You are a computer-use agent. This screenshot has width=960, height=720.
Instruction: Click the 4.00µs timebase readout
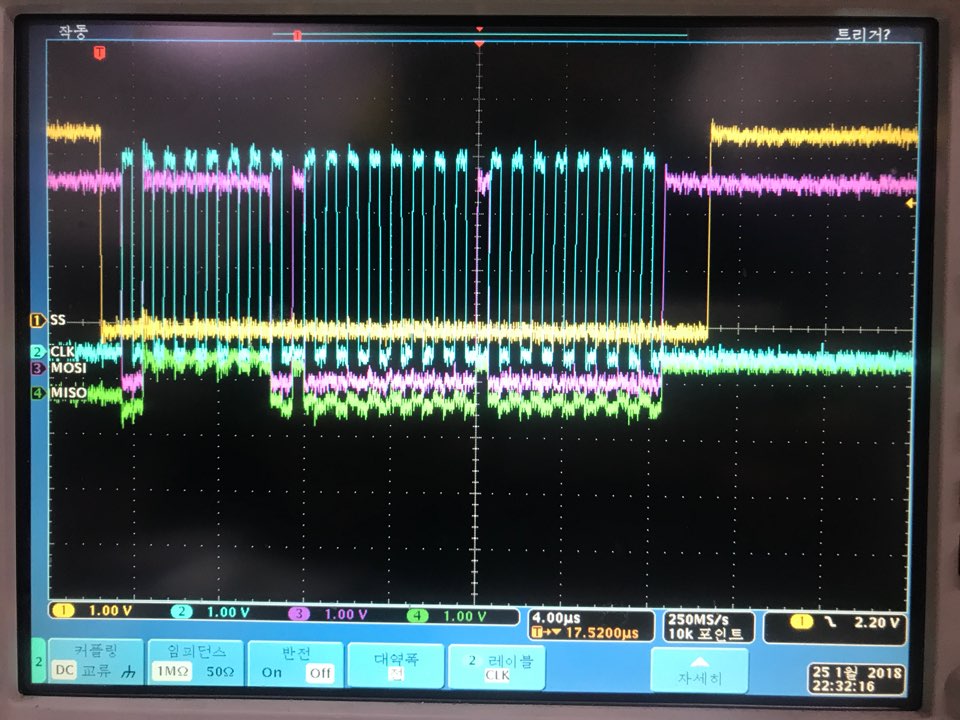click(556, 618)
